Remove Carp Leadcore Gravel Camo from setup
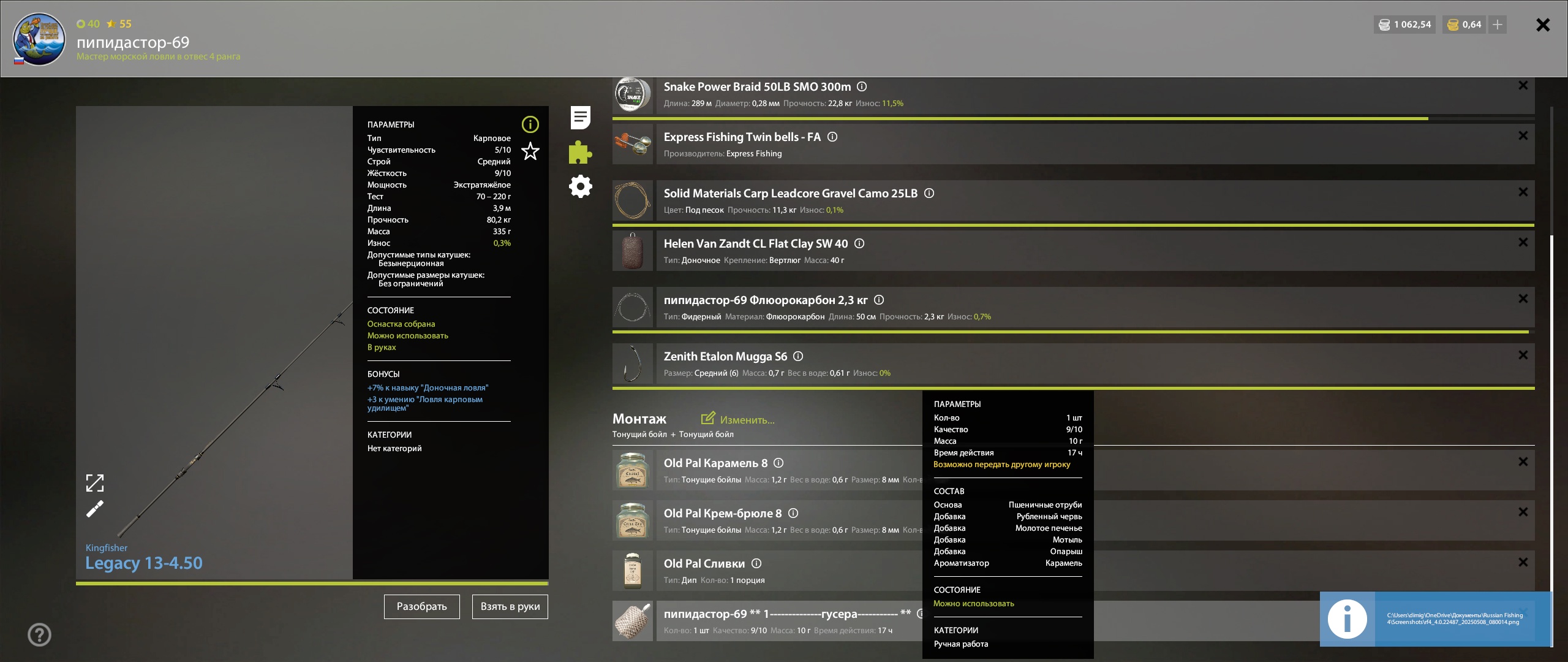1568x662 pixels. point(1523,192)
